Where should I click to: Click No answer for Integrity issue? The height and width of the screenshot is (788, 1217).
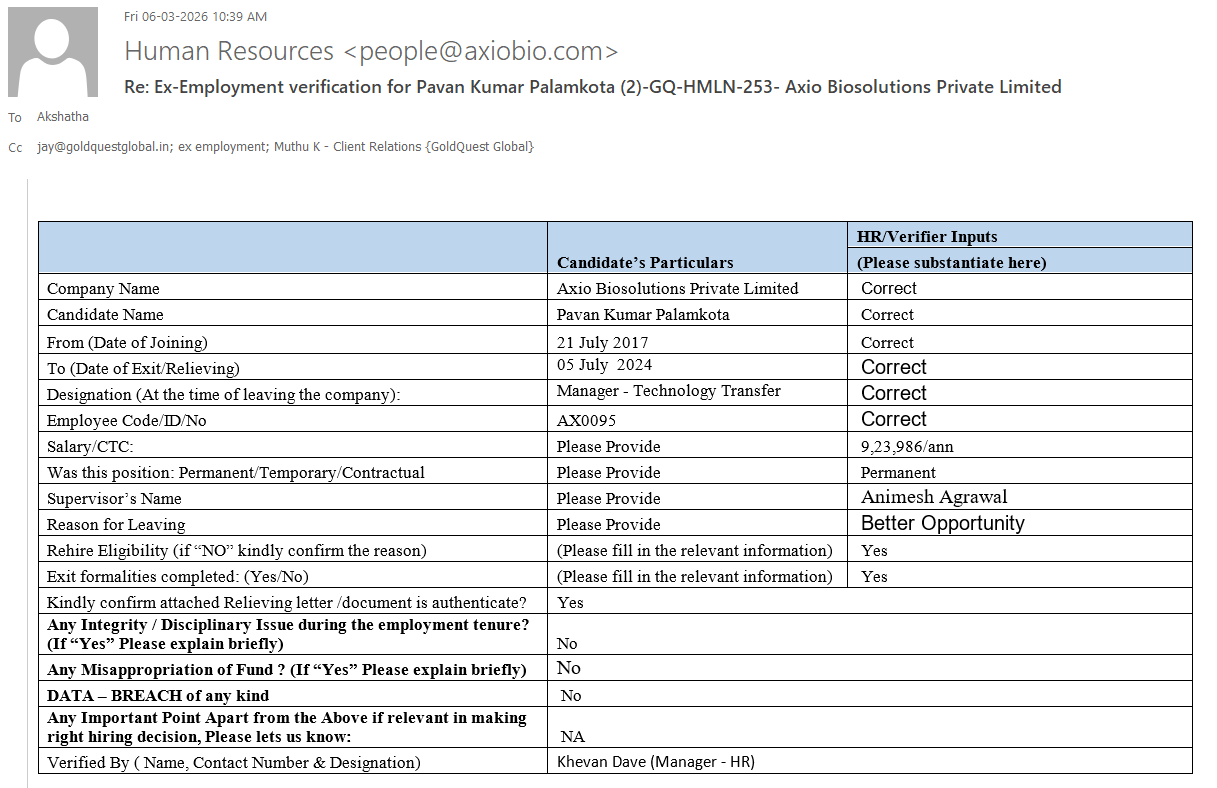[x=567, y=643]
